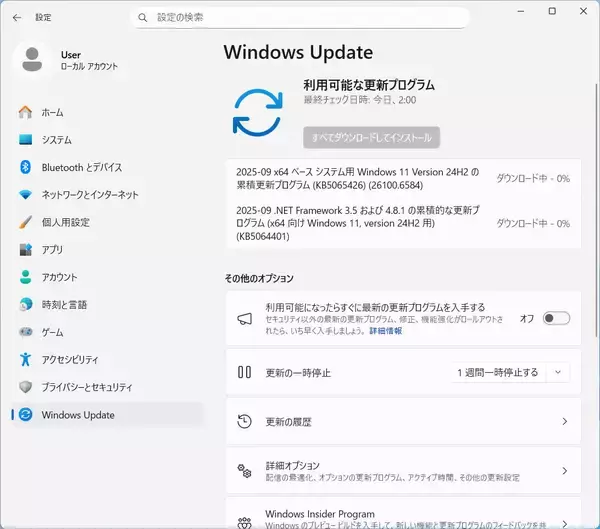Click すべてダウンロードしてインストール button
The width and height of the screenshot is (600, 529).
click(372, 137)
